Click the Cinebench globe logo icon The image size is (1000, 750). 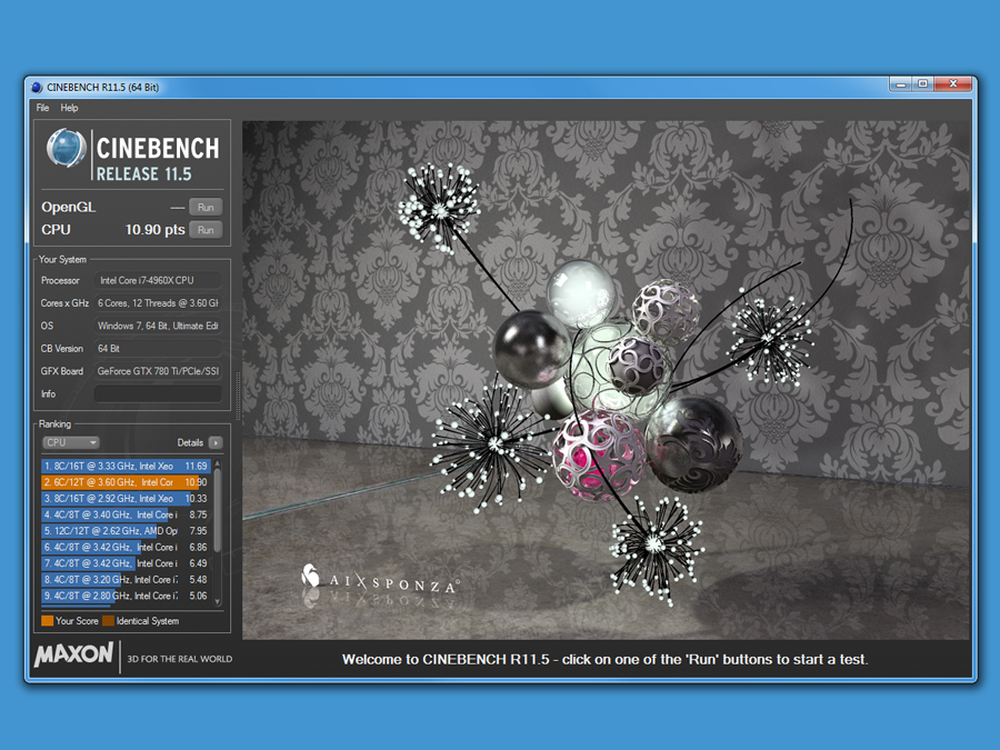click(66, 148)
